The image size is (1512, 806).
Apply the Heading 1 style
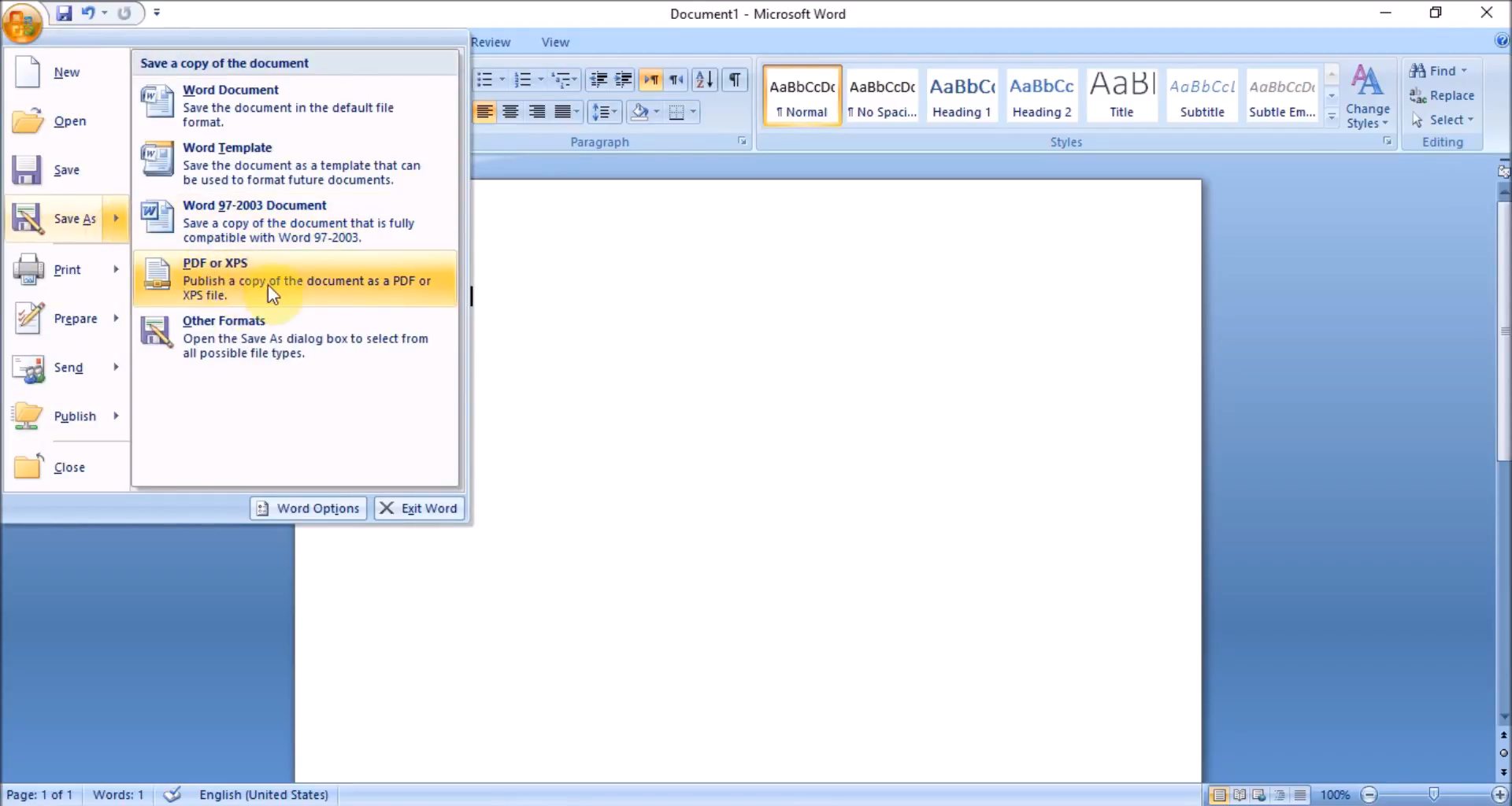[x=962, y=95]
